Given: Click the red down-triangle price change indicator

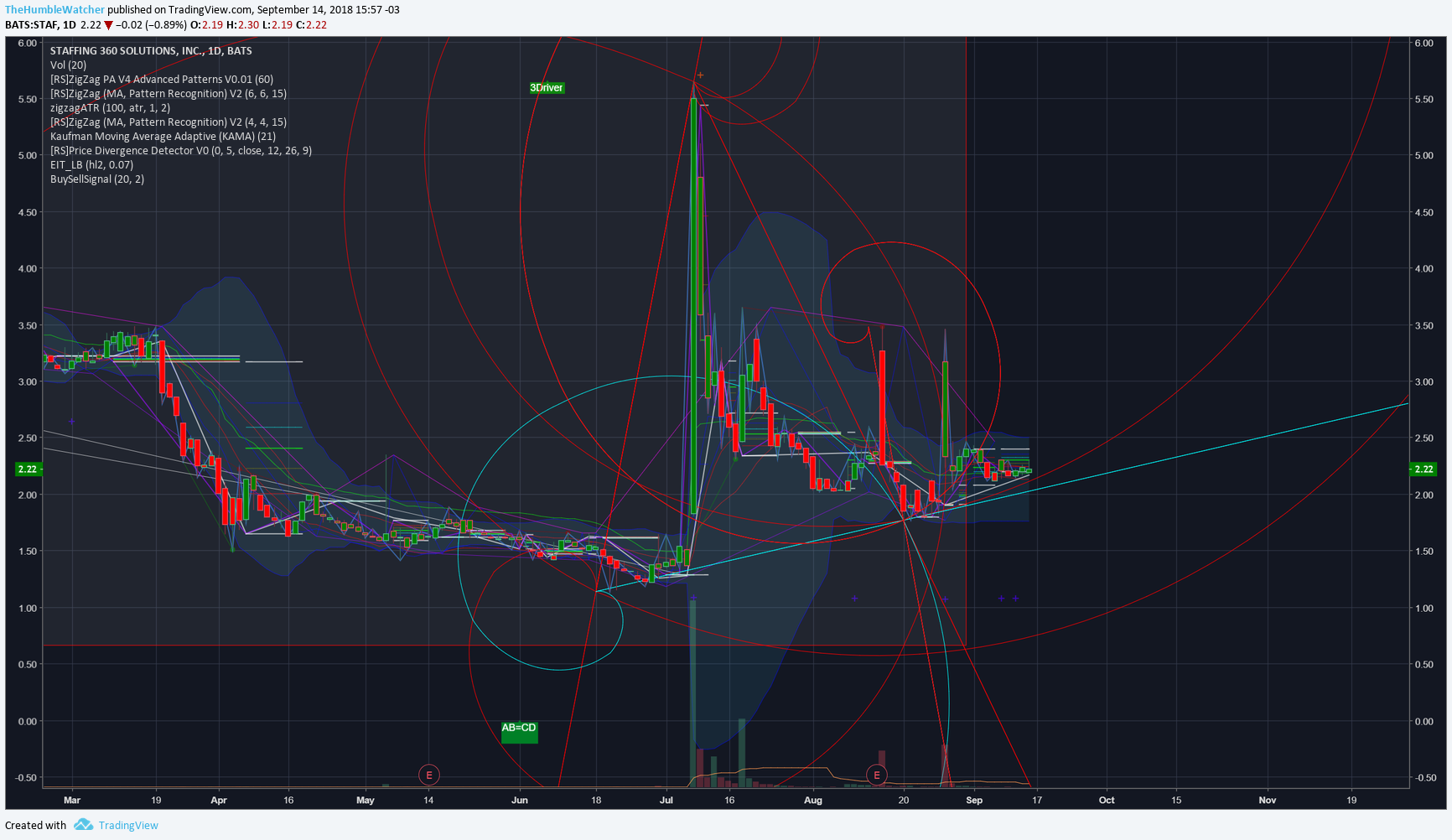Looking at the screenshot, I should (108, 25).
